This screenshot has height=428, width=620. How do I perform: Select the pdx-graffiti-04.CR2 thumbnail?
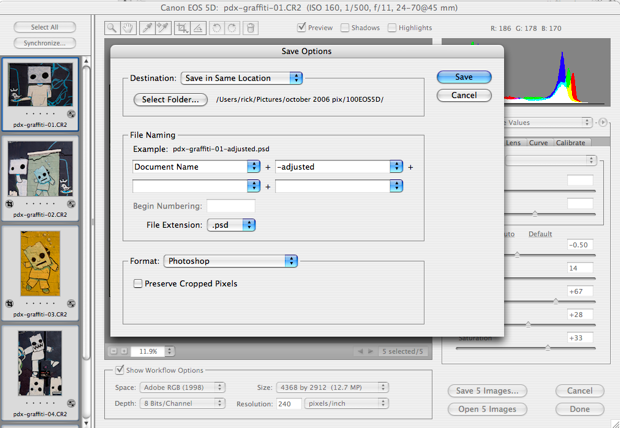click(40, 373)
